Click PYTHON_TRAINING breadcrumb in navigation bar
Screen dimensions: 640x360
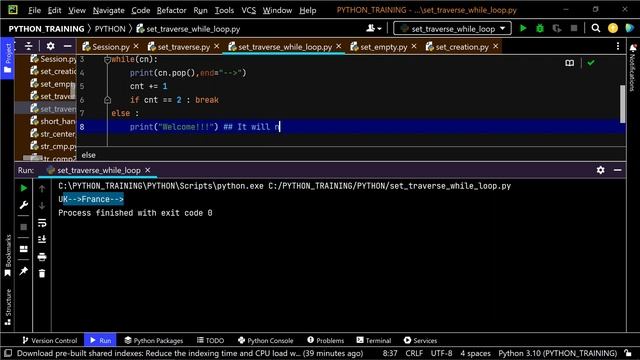pyautogui.click(x=46, y=29)
